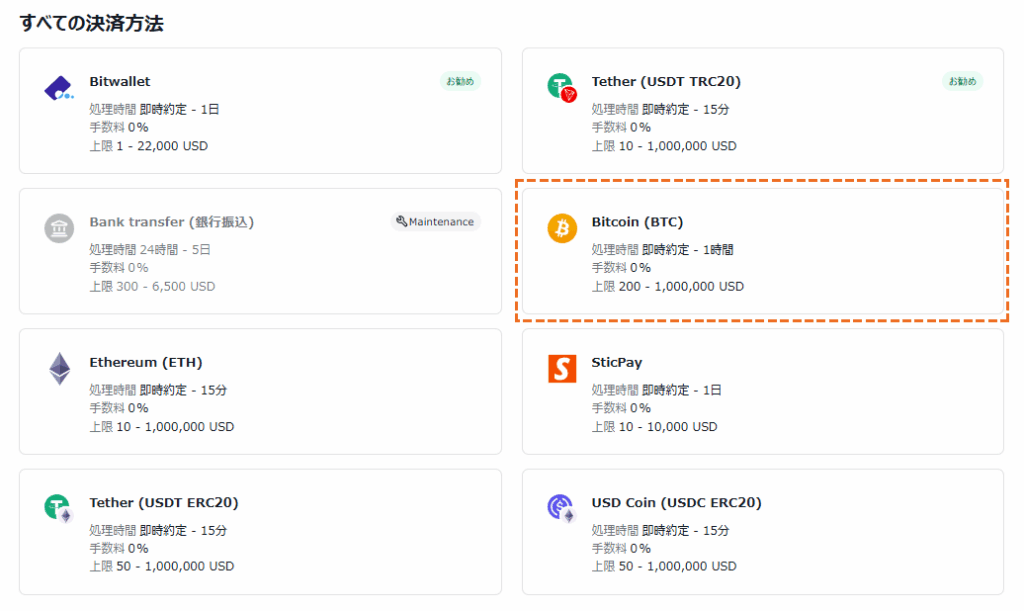Click SticPay processing time 即時約定 - 1日

682,390
